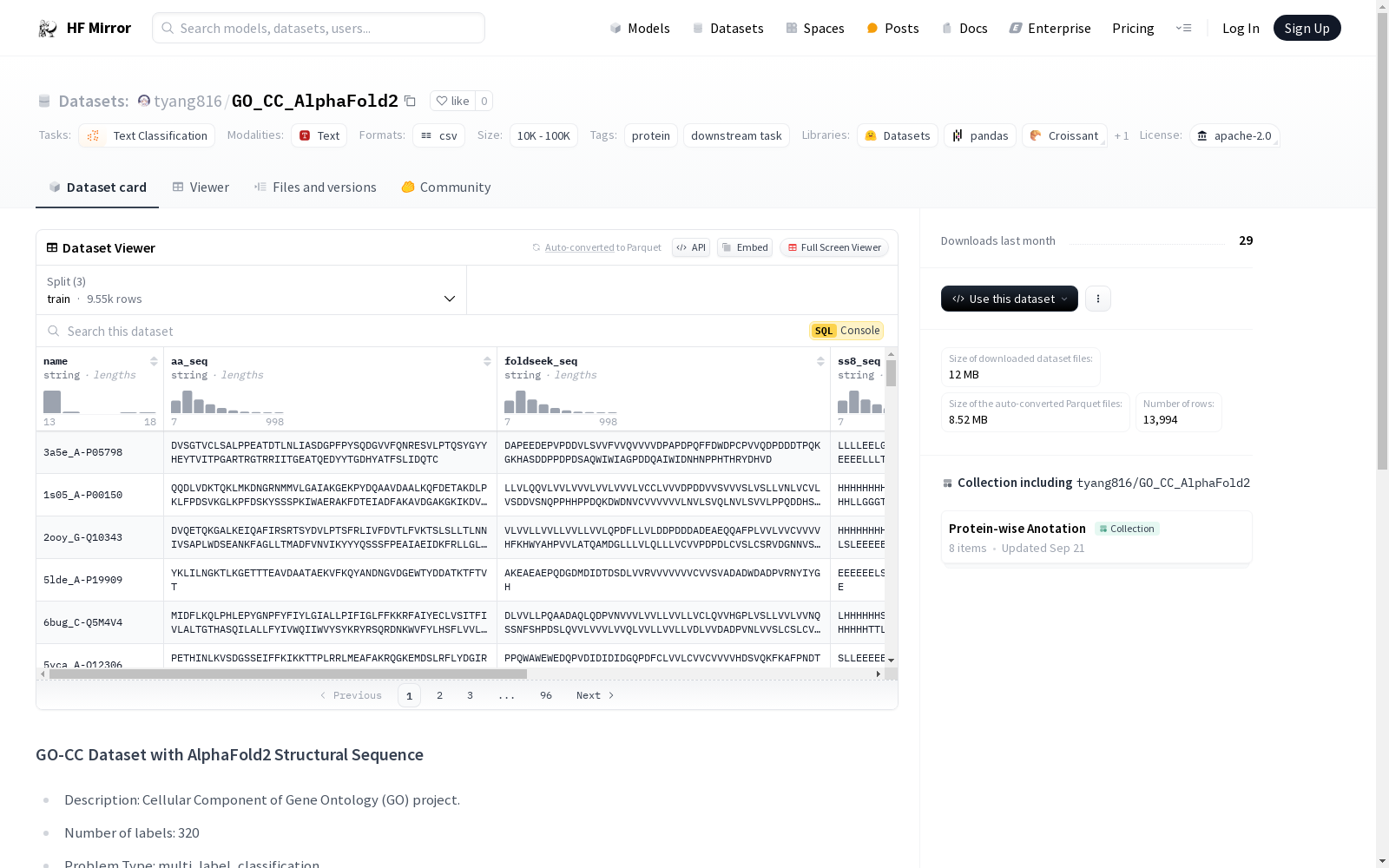1389x868 pixels.
Task: Click the Embed button
Action: tap(745, 247)
